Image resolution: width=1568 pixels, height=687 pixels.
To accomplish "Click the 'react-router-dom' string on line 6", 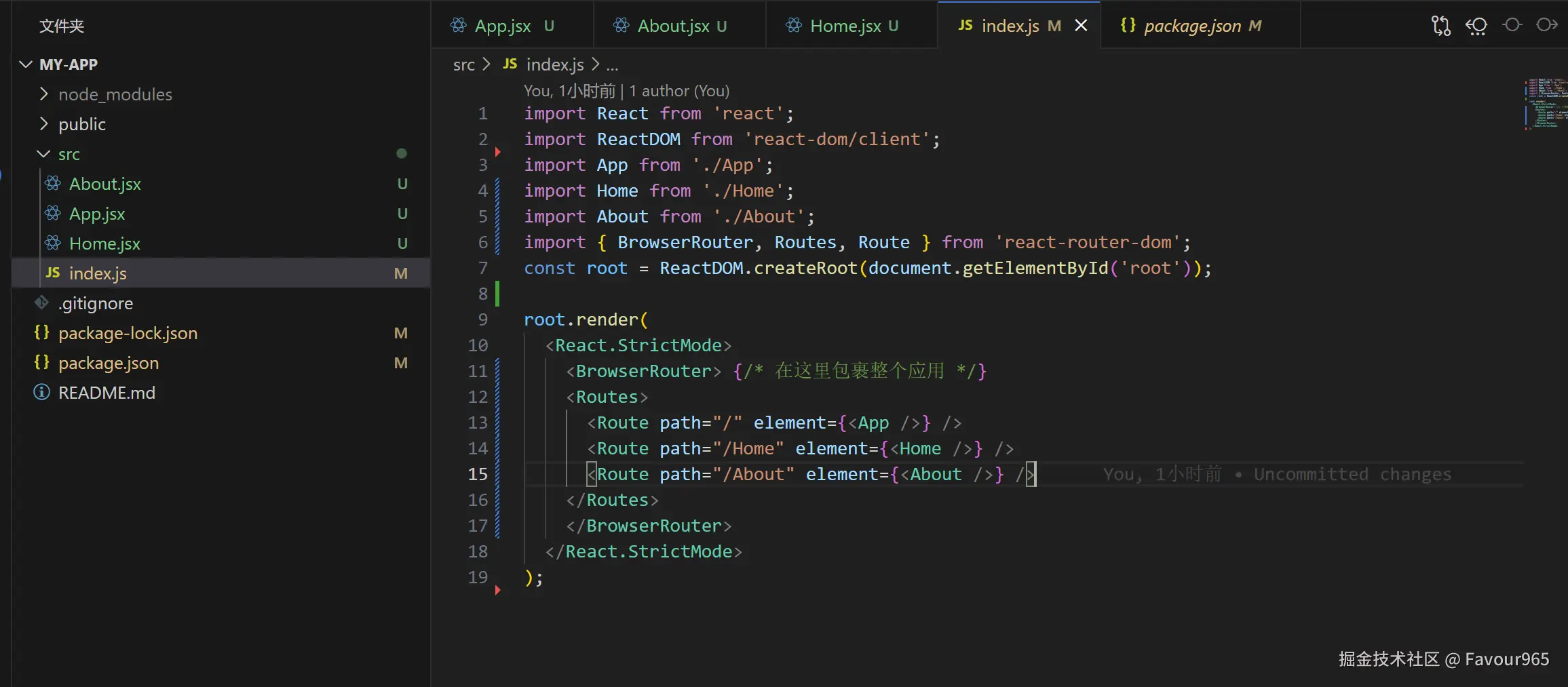I will (1088, 242).
